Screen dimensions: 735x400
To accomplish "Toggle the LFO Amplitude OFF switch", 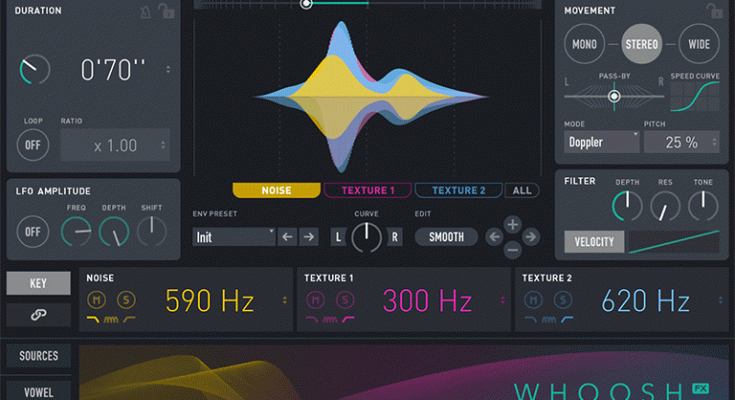I will tap(33, 232).
